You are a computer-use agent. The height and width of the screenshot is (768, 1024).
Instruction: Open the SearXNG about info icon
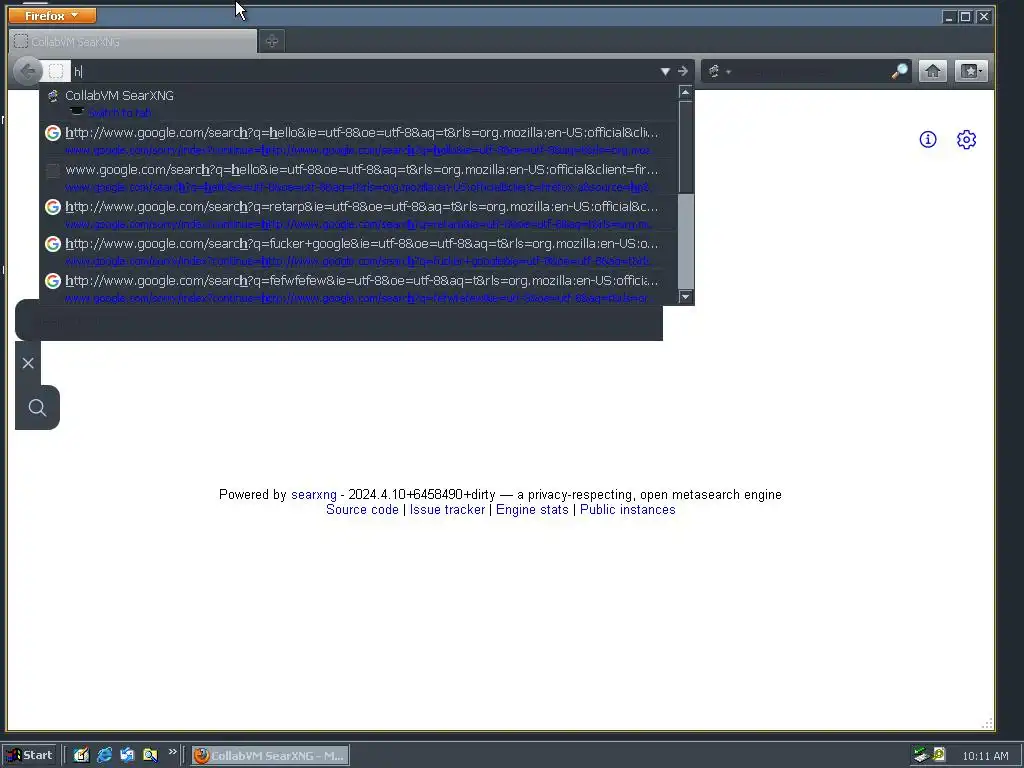pyautogui.click(x=927, y=139)
